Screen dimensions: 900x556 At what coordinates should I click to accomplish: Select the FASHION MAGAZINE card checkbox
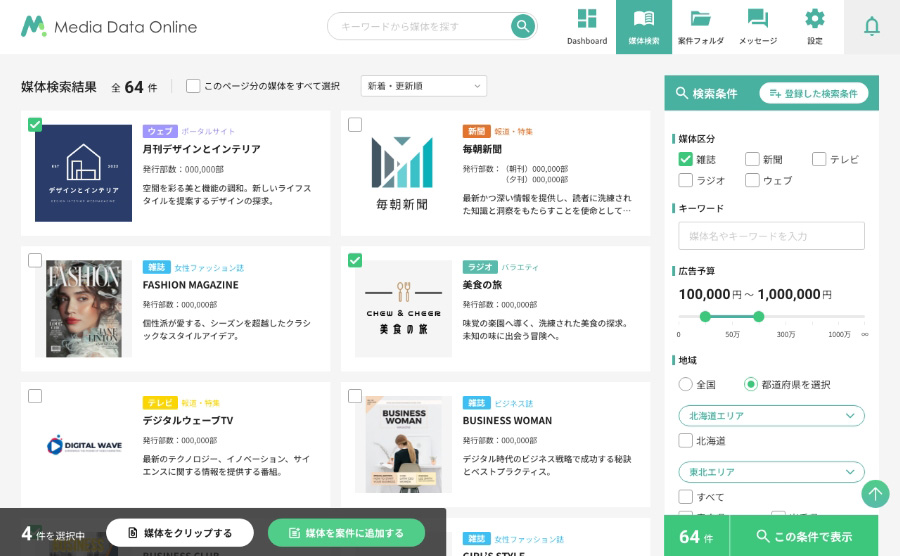point(35,261)
